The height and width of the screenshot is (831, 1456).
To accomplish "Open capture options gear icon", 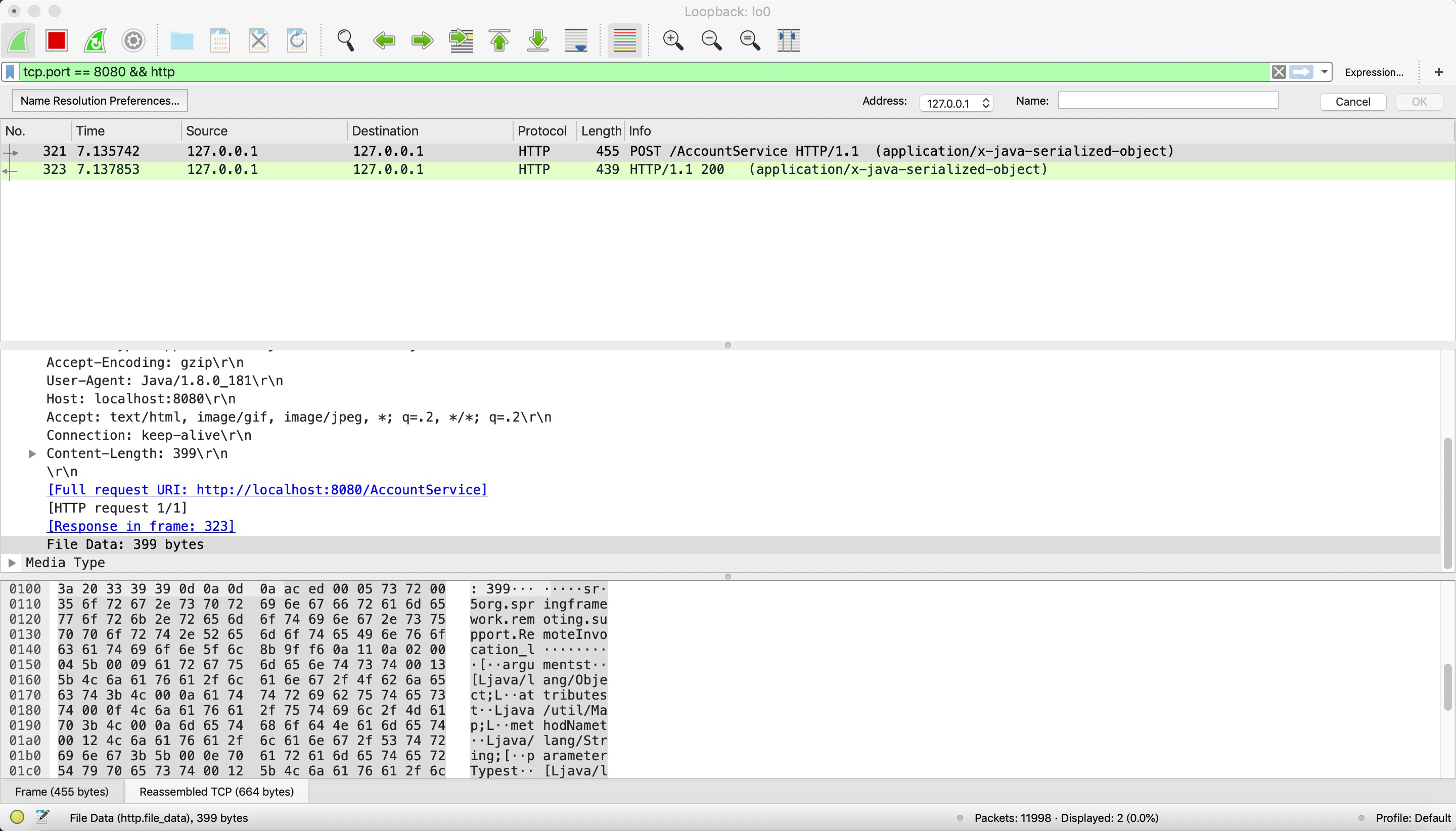I will point(133,40).
